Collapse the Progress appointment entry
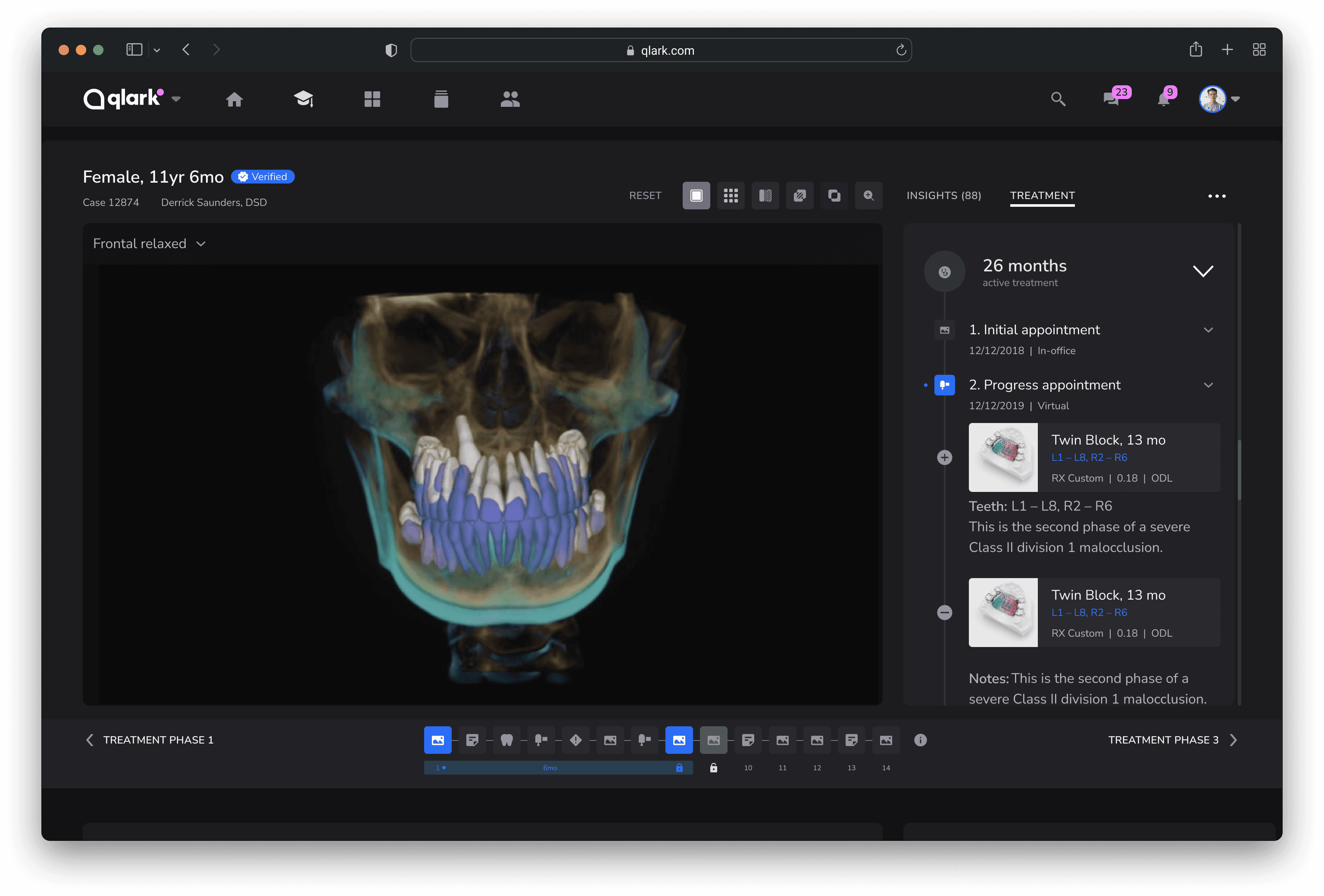 [x=1208, y=386]
